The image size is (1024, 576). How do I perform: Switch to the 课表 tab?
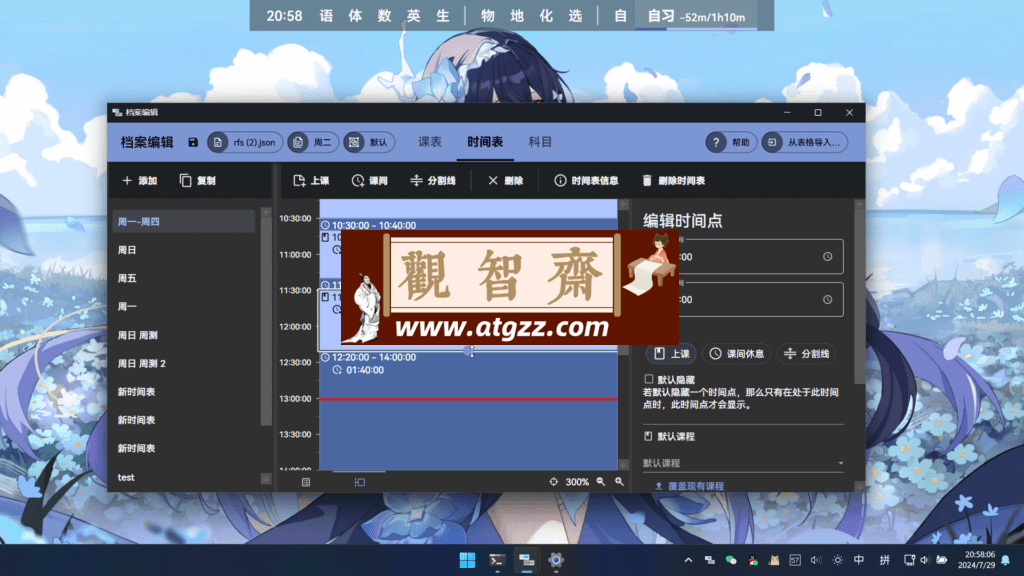pos(430,142)
